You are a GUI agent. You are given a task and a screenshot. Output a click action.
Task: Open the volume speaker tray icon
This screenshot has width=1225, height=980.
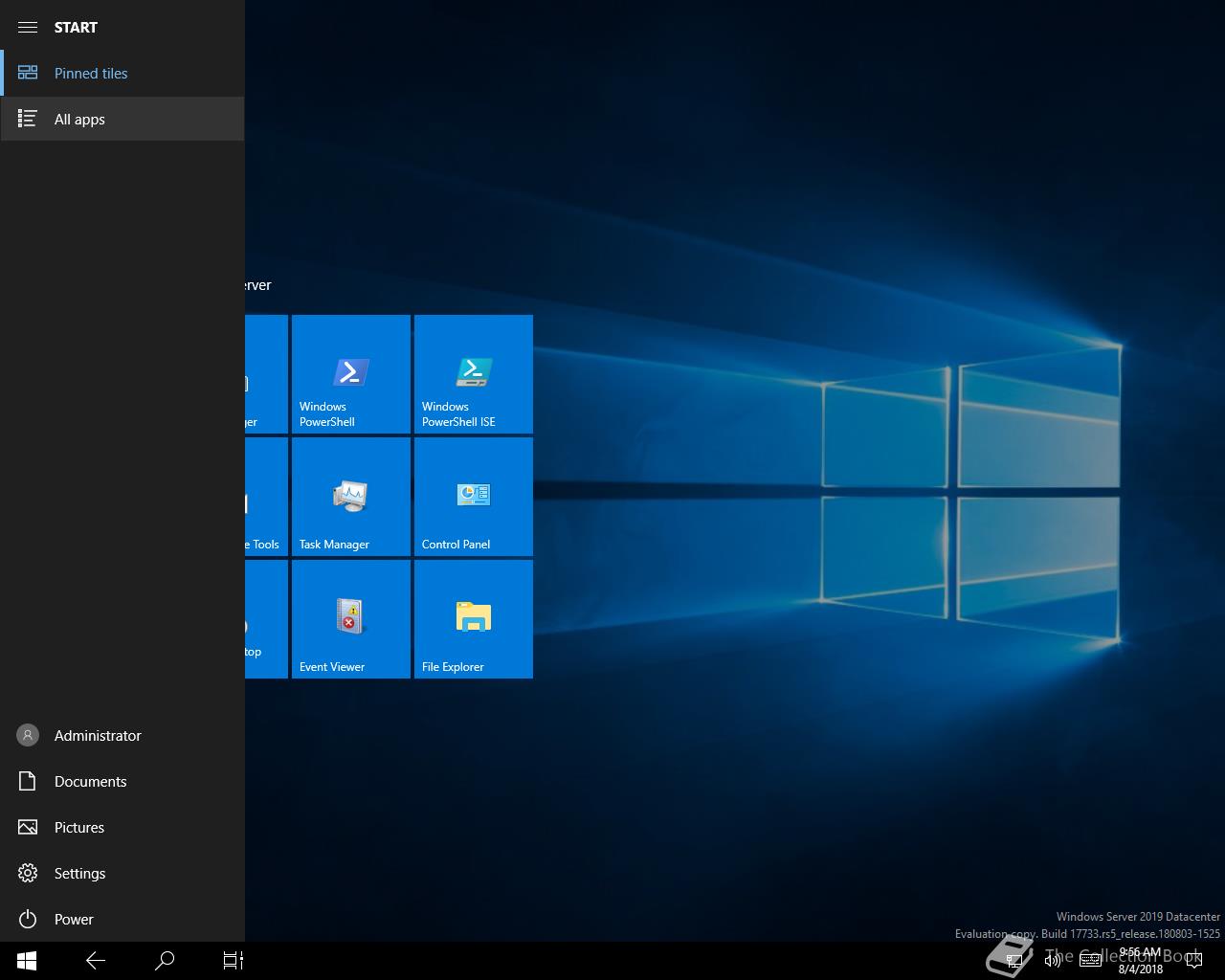[1053, 961]
